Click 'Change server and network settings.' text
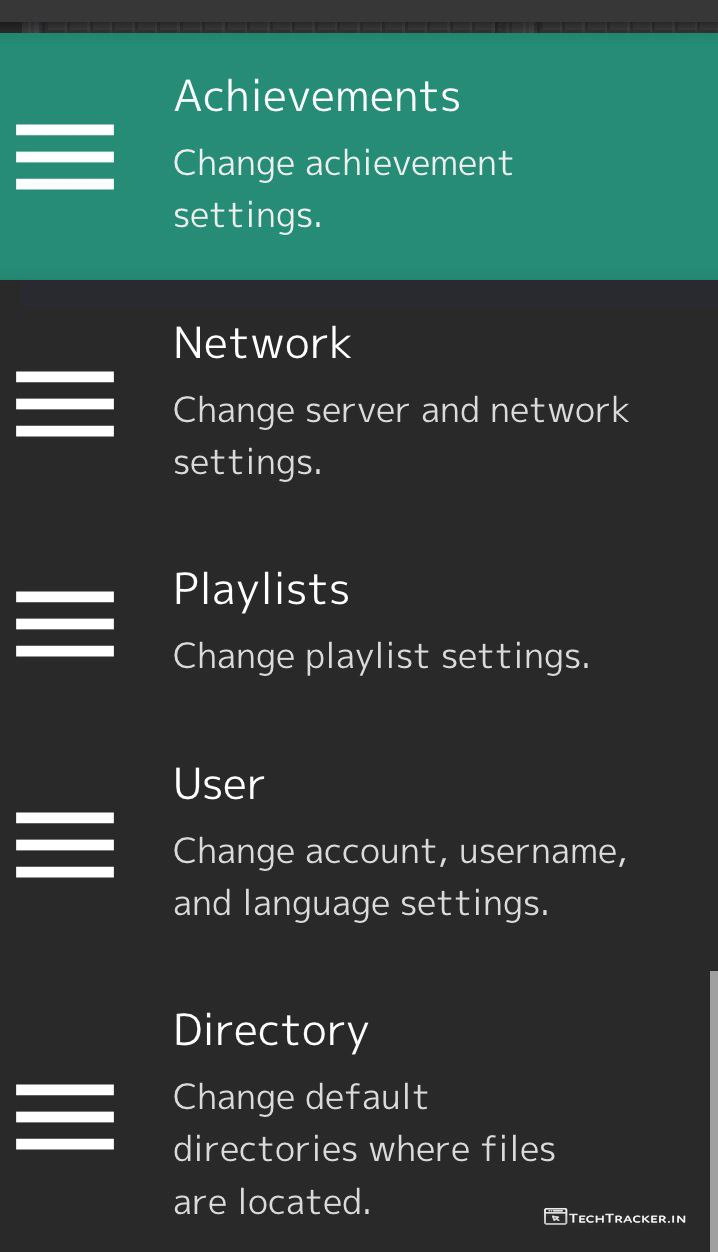The image size is (718, 1252). [x=400, y=436]
